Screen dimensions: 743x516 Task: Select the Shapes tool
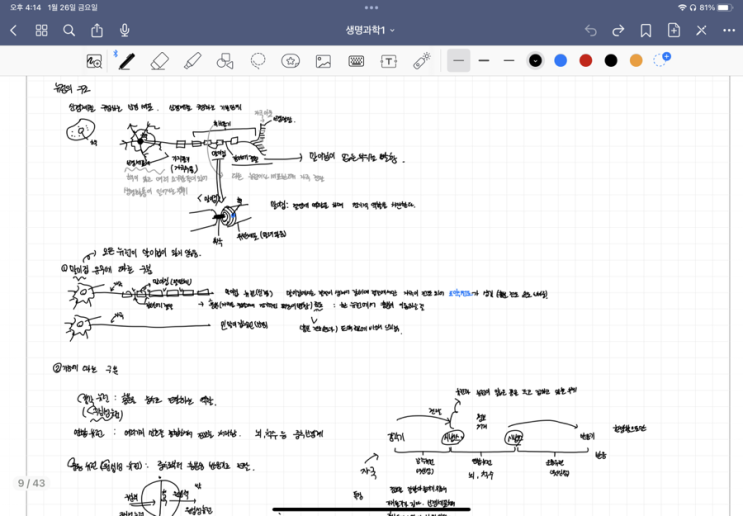(x=225, y=61)
